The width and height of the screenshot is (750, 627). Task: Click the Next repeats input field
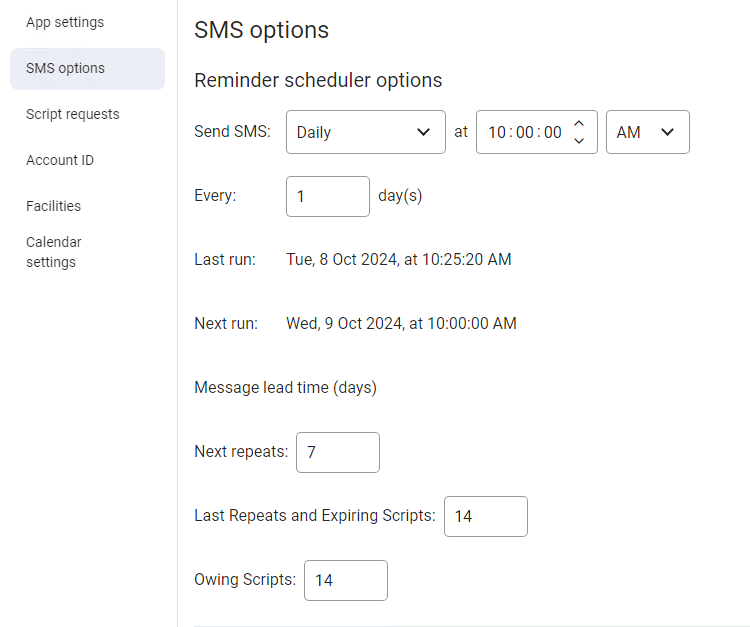pyautogui.click(x=338, y=452)
